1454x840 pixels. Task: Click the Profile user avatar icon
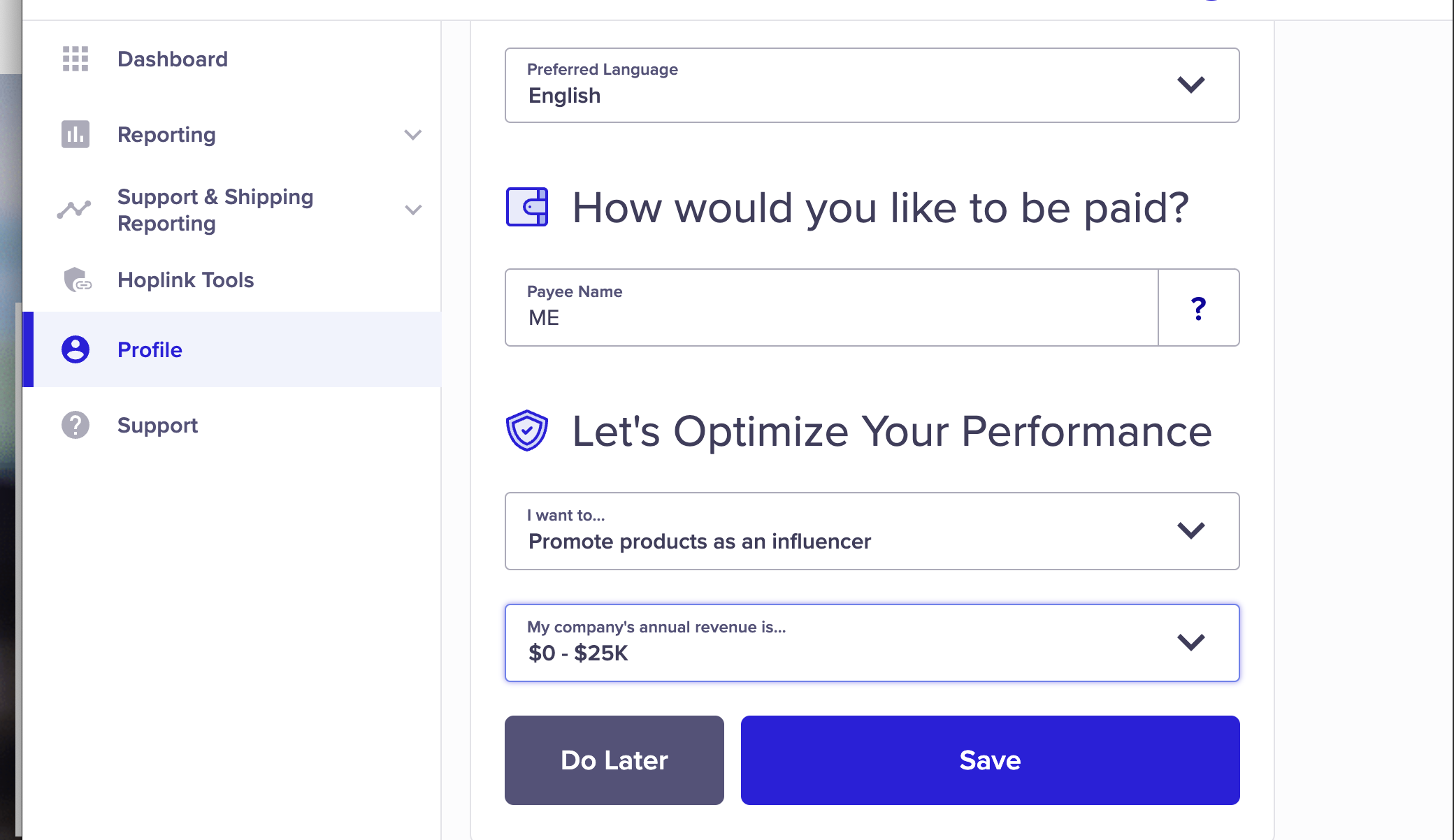(x=75, y=349)
